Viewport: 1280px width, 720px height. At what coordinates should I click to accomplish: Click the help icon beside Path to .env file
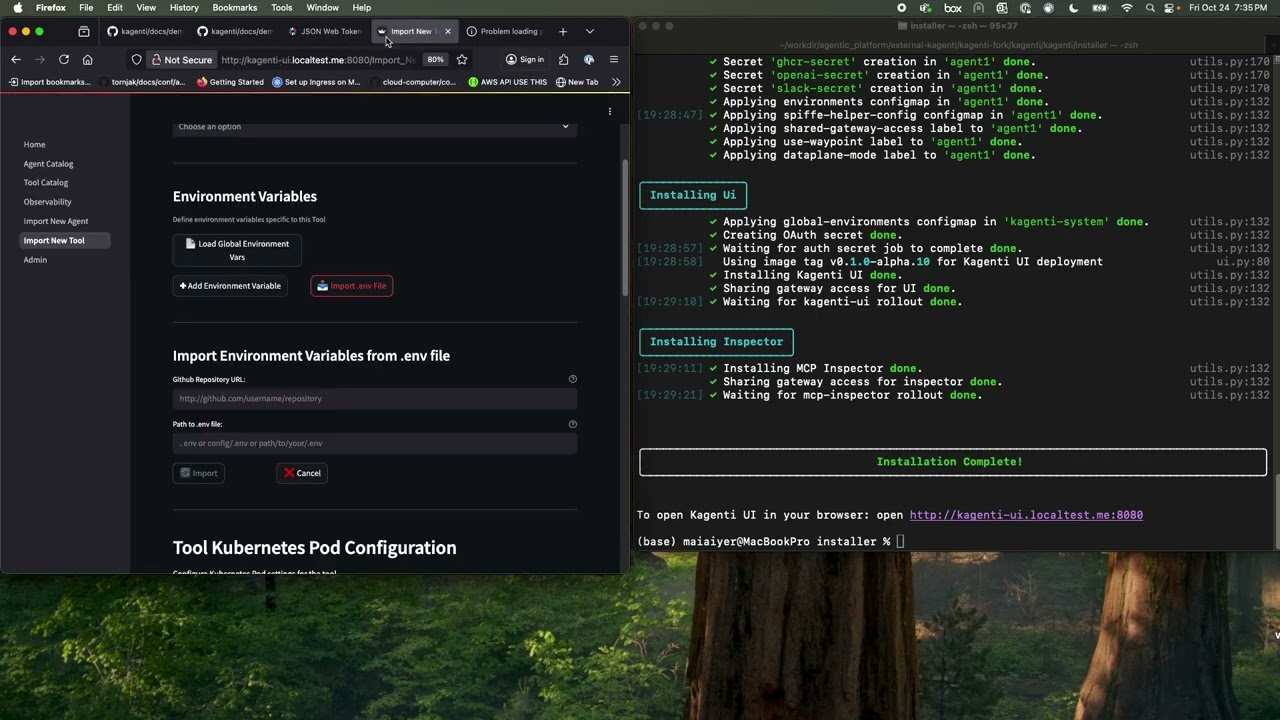572,424
